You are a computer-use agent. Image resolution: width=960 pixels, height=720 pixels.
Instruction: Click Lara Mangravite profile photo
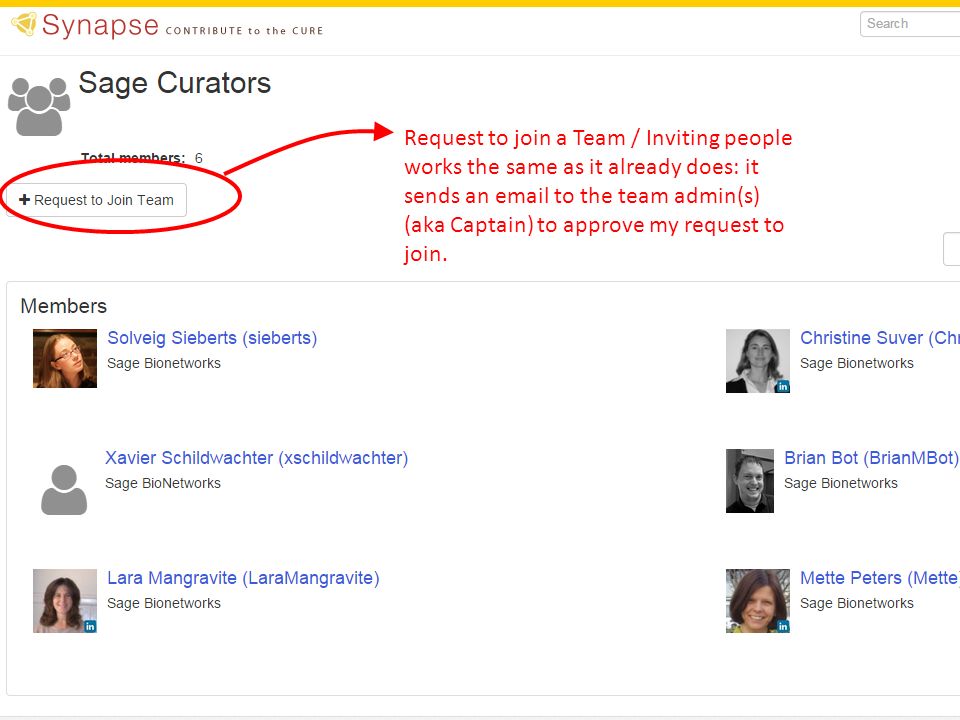coord(65,601)
